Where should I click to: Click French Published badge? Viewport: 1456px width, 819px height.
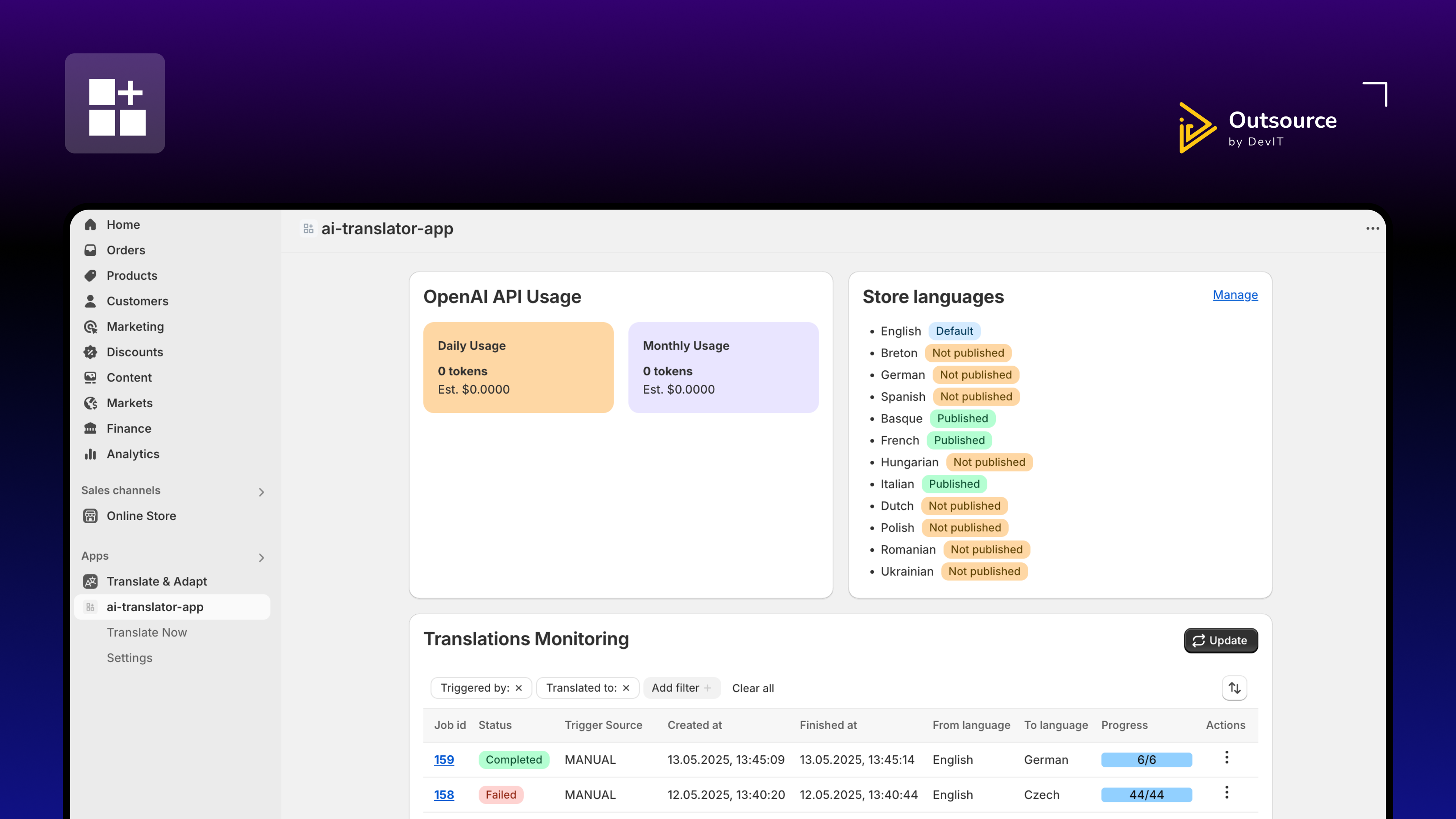(959, 440)
